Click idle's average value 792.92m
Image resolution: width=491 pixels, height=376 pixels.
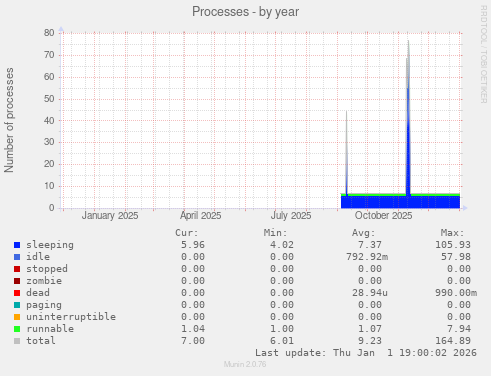tap(367, 257)
